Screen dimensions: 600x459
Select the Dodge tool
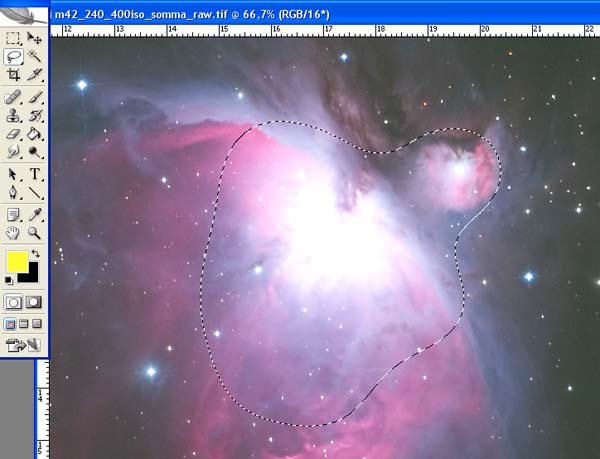pos(34,152)
